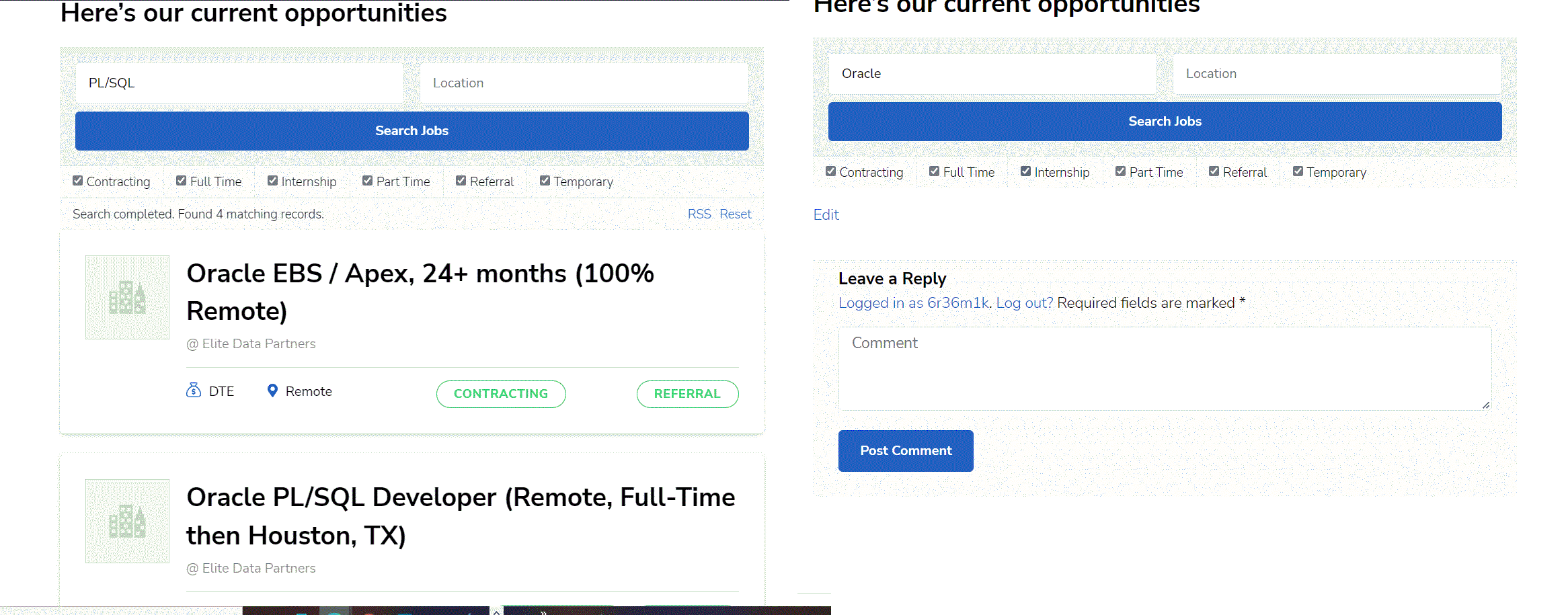Click the Remote location pin icon

tap(272, 391)
